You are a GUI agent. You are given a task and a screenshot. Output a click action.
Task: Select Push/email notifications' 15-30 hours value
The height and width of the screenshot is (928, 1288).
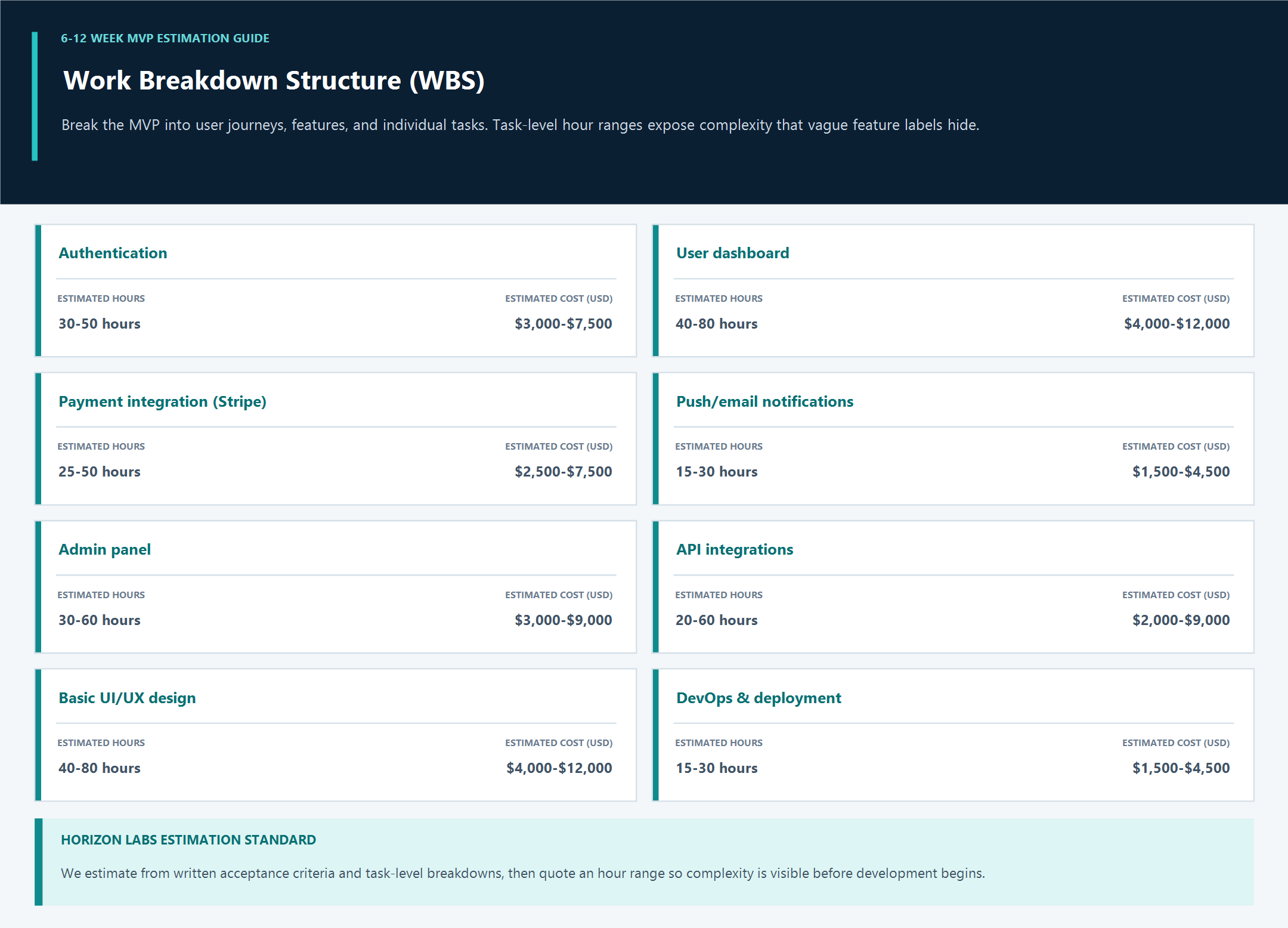[x=717, y=472]
